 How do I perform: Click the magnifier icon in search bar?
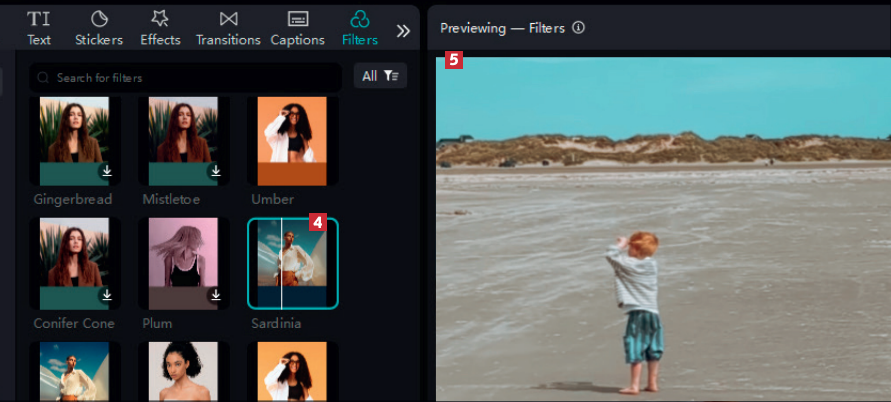click(43, 77)
